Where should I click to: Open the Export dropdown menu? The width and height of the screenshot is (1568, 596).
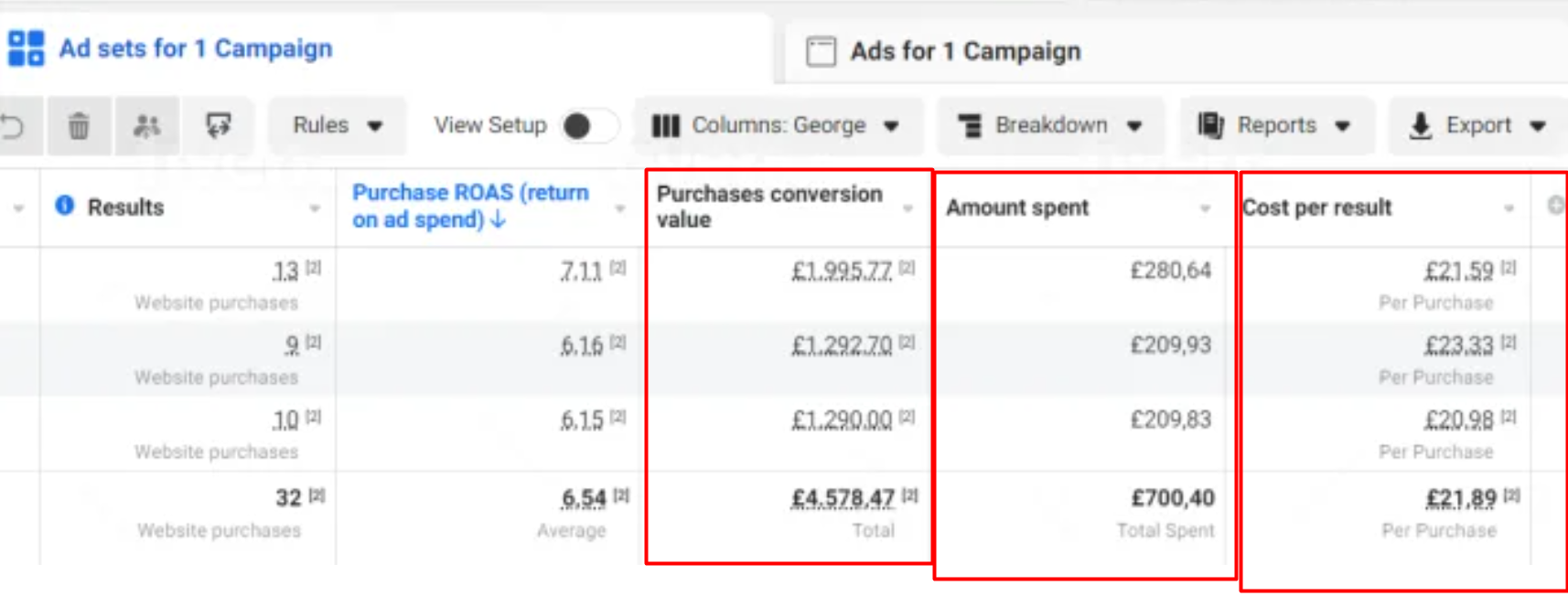click(x=1477, y=125)
